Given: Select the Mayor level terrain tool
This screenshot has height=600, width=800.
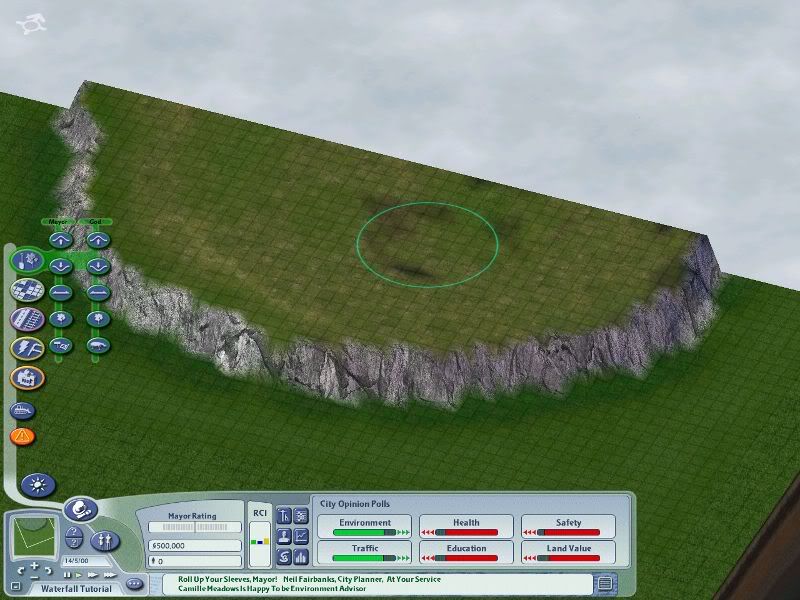Looking at the screenshot, I should pyautogui.click(x=61, y=292).
